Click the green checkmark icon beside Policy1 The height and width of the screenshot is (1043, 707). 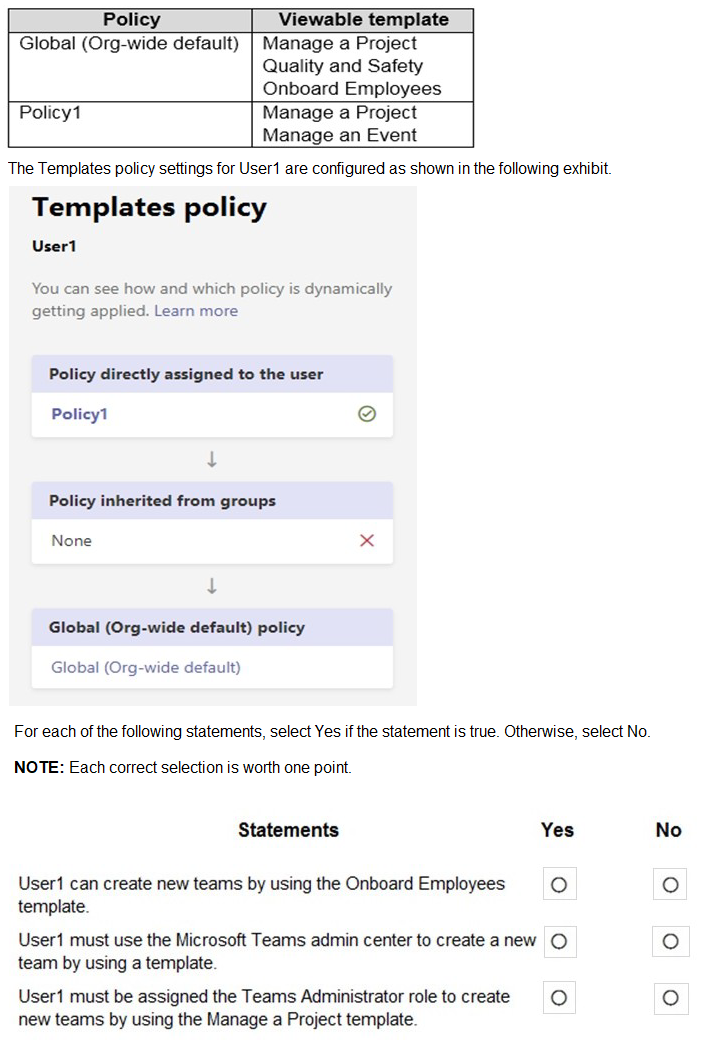click(x=367, y=414)
